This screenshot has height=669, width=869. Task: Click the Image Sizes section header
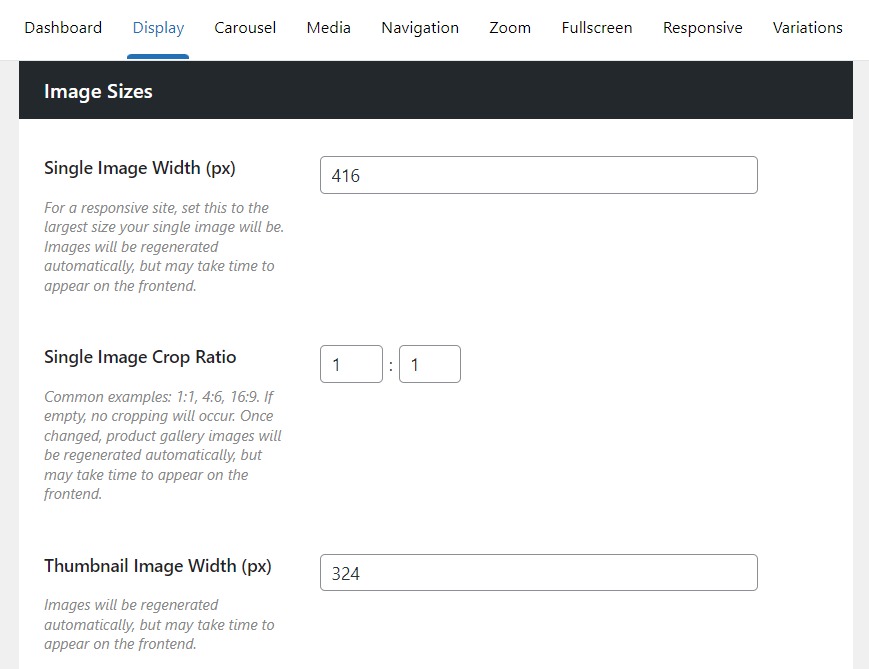[x=98, y=91]
